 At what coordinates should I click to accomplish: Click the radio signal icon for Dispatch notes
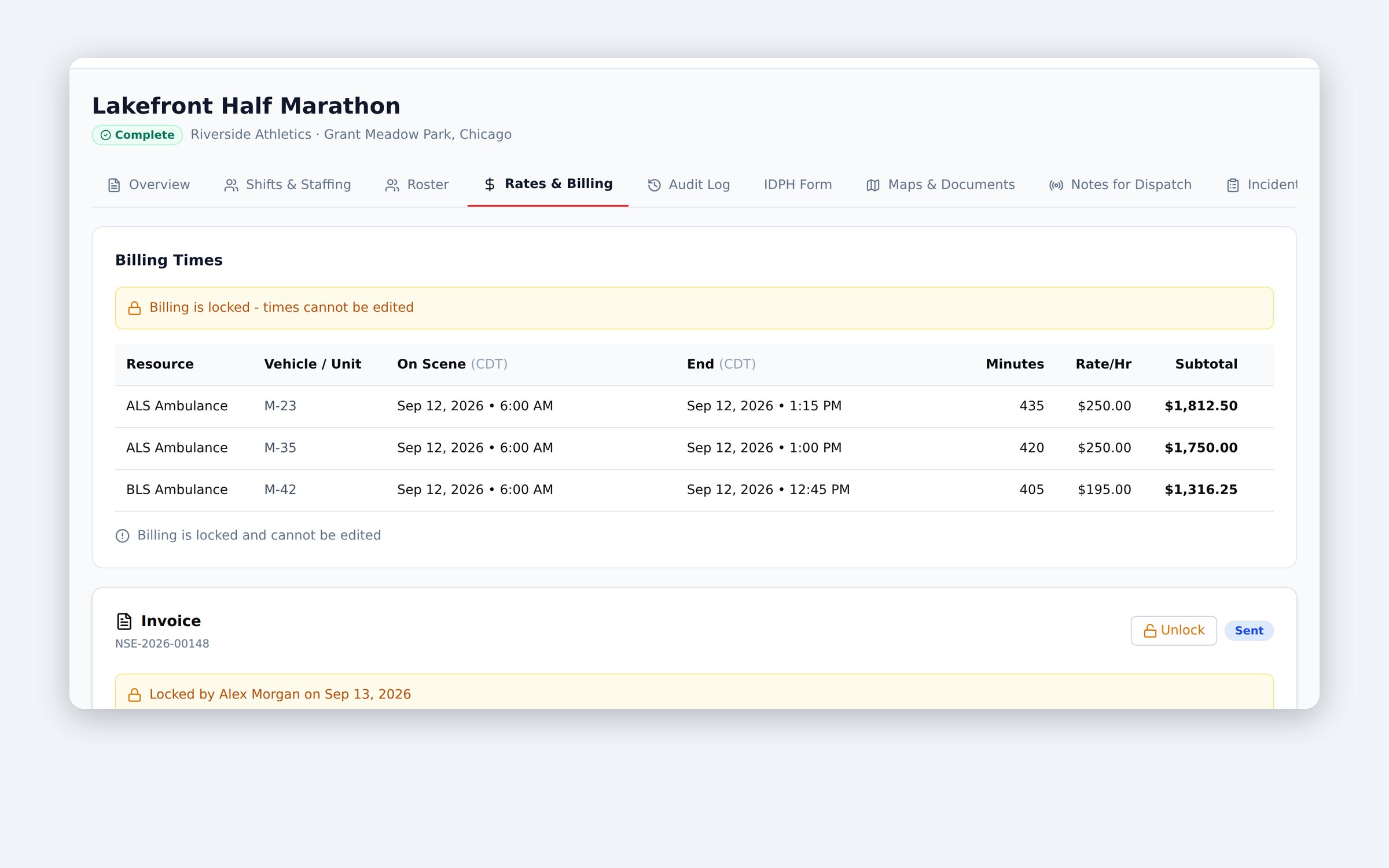[x=1056, y=185]
